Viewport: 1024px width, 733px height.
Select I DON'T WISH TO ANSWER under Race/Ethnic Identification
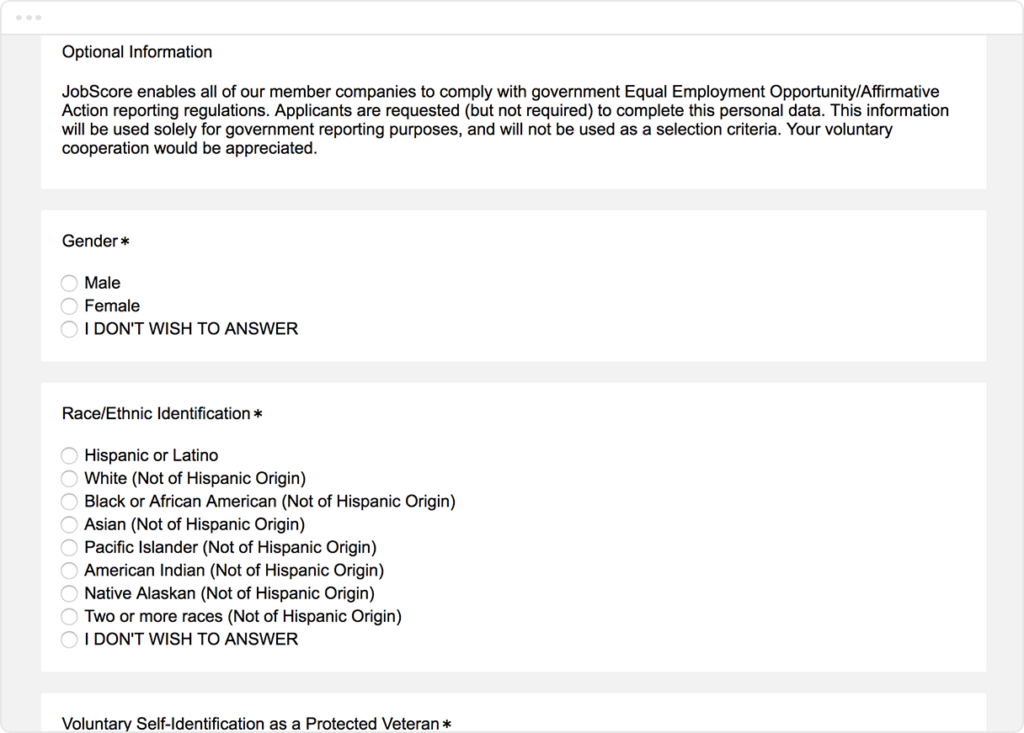69,639
